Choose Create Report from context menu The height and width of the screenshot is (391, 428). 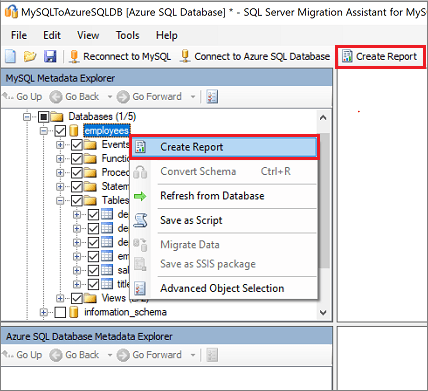[x=224, y=147]
